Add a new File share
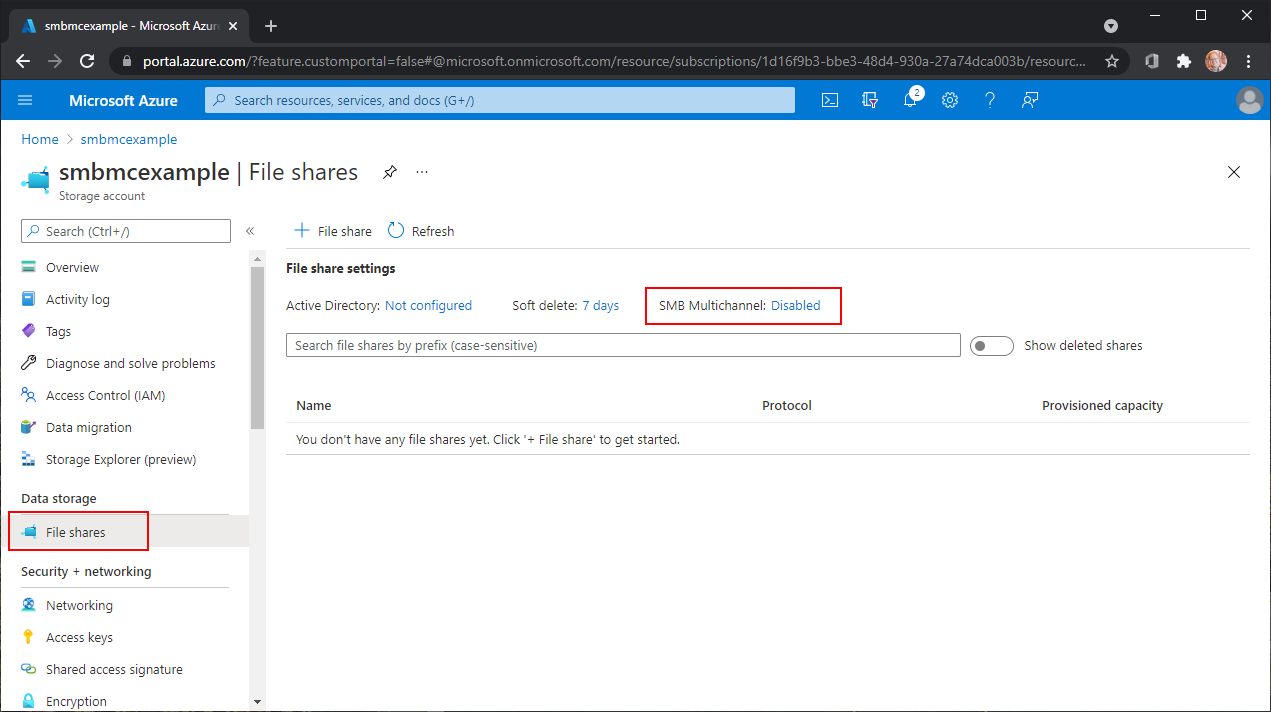The height and width of the screenshot is (712, 1271). click(332, 231)
